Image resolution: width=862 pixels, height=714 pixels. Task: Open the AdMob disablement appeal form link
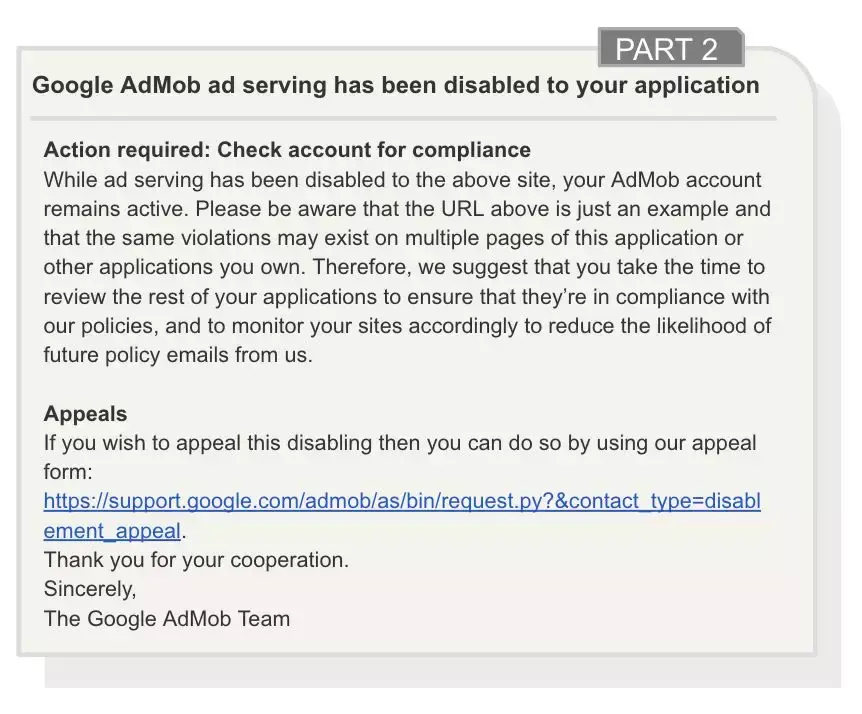[401, 502]
